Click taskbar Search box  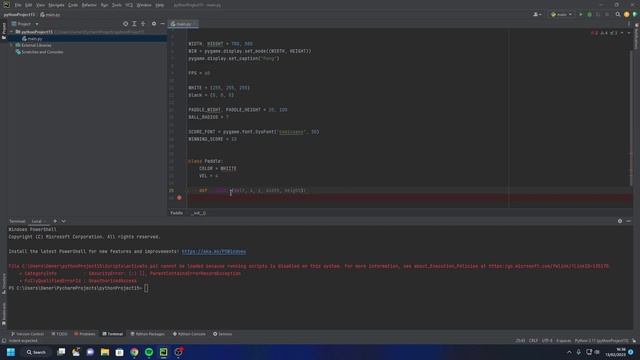click(x=36, y=352)
